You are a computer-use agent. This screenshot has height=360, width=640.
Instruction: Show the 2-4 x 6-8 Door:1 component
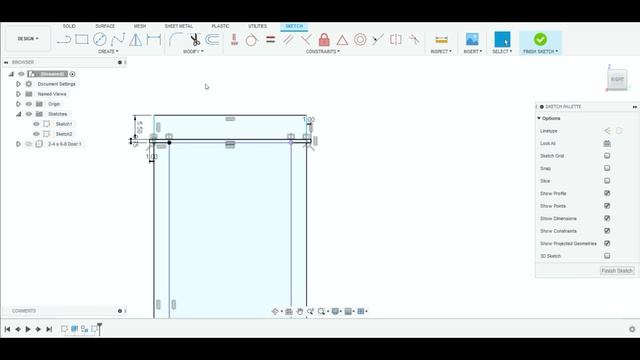click(29, 144)
